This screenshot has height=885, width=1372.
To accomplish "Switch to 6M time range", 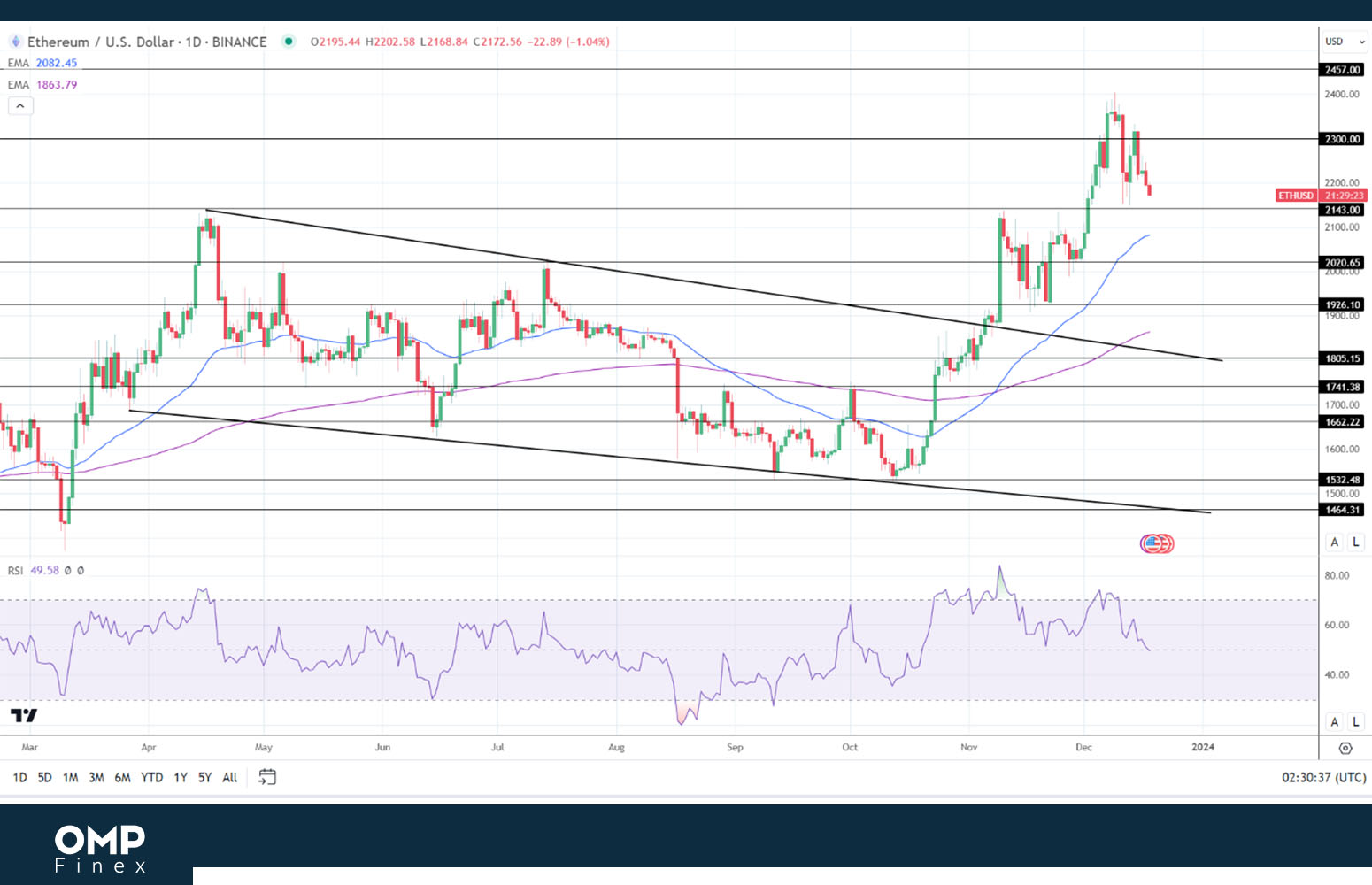I will point(122,777).
